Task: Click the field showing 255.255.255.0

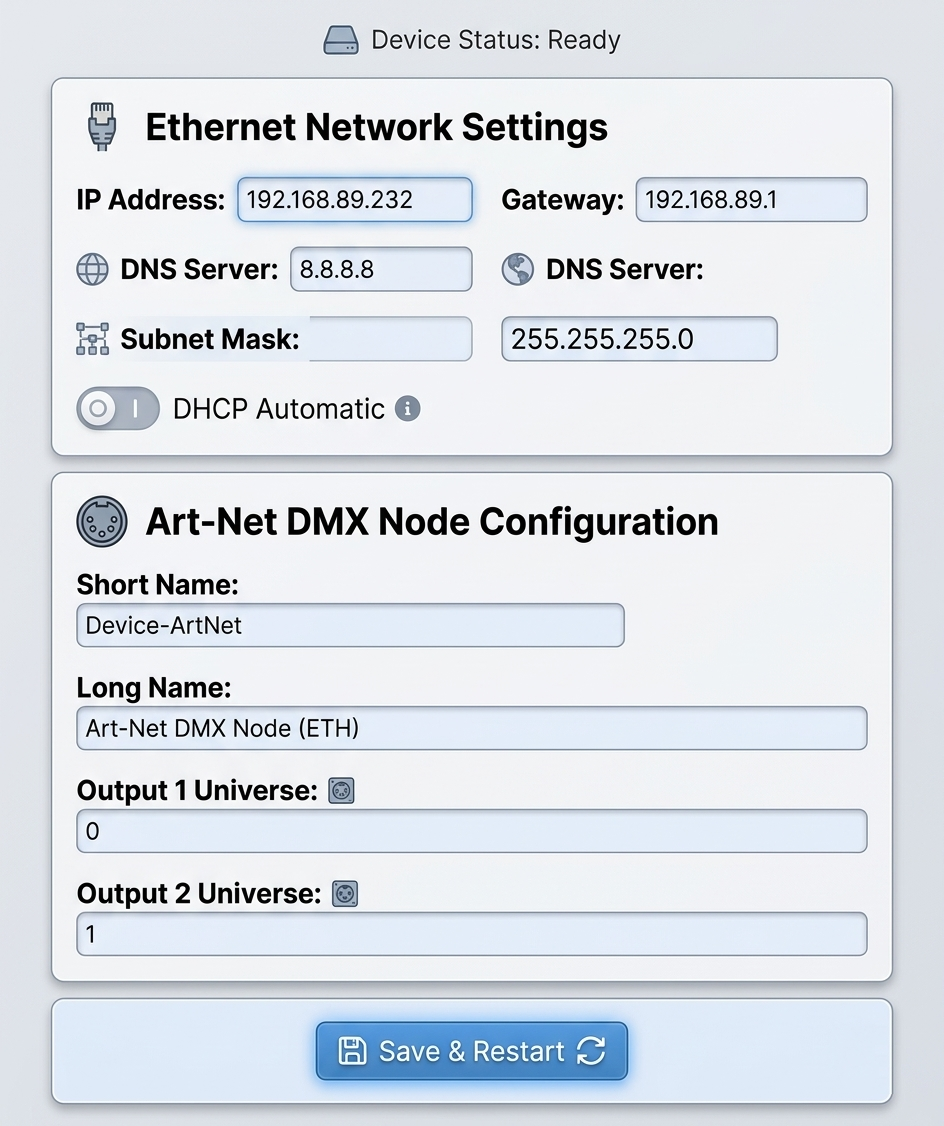Action: (x=639, y=339)
